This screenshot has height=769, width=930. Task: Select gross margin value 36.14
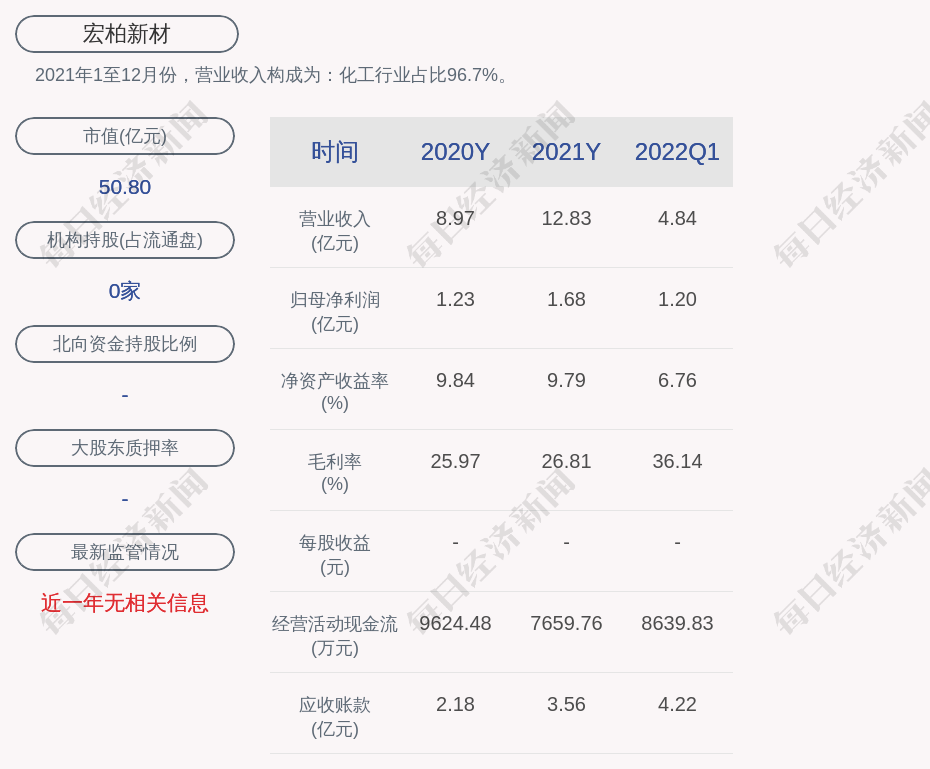point(677,461)
